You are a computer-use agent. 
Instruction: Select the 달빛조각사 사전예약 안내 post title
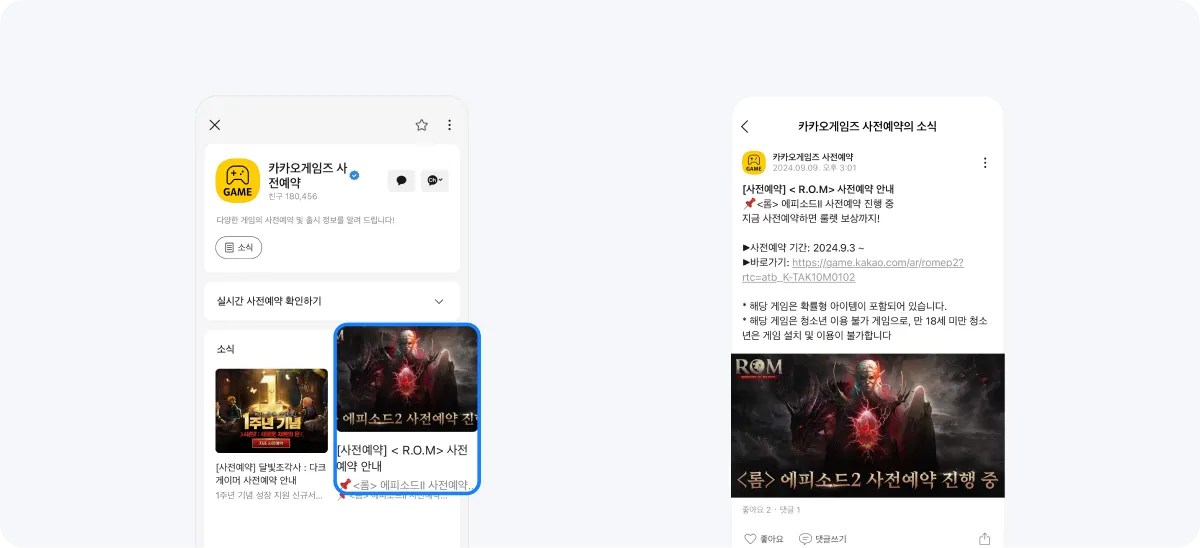271,474
